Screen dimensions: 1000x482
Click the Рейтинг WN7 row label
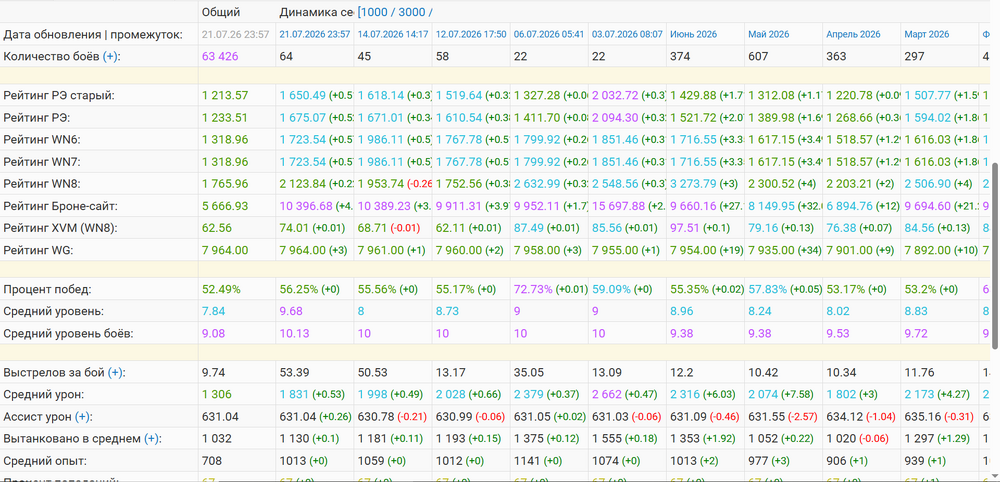click(41, 163)
